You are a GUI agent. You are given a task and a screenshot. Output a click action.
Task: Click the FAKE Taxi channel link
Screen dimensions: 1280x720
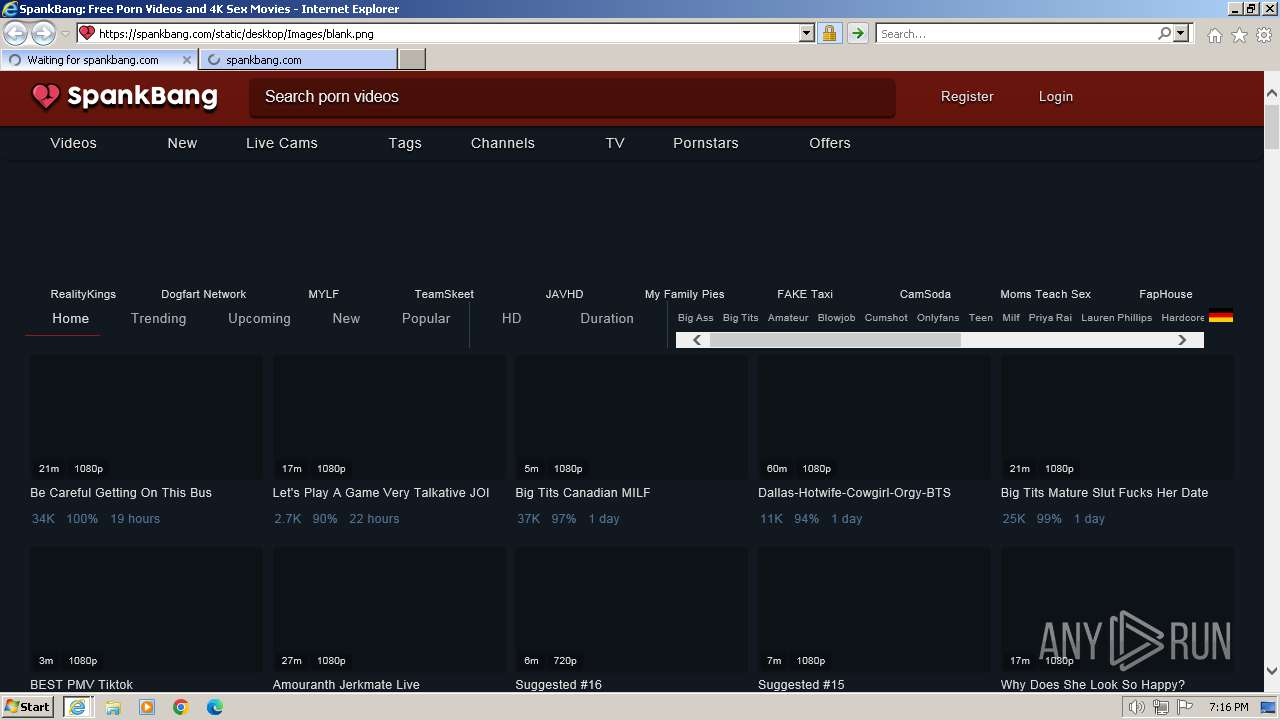805,294
